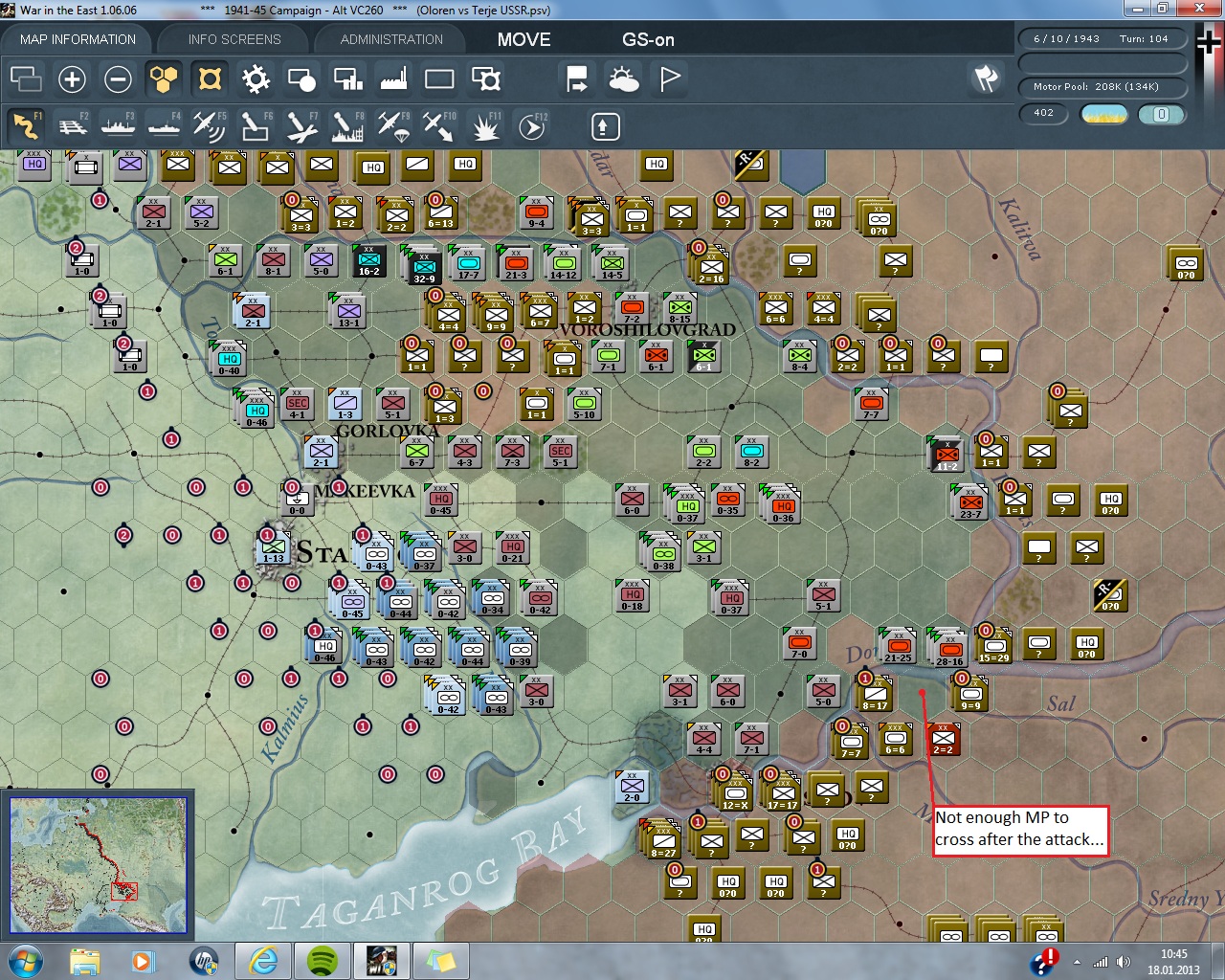Select the F8 bomb city mode

(x=347, y=126)
